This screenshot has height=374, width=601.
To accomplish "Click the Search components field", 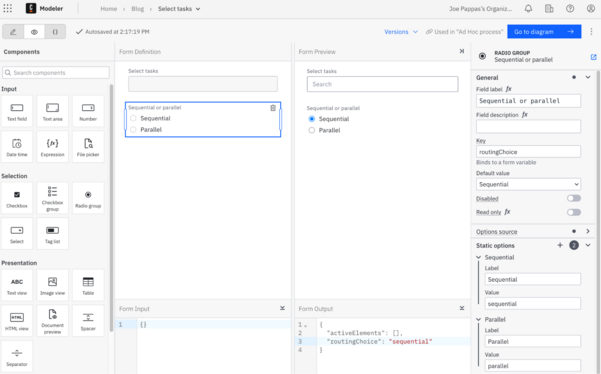I will pos(56,72).
